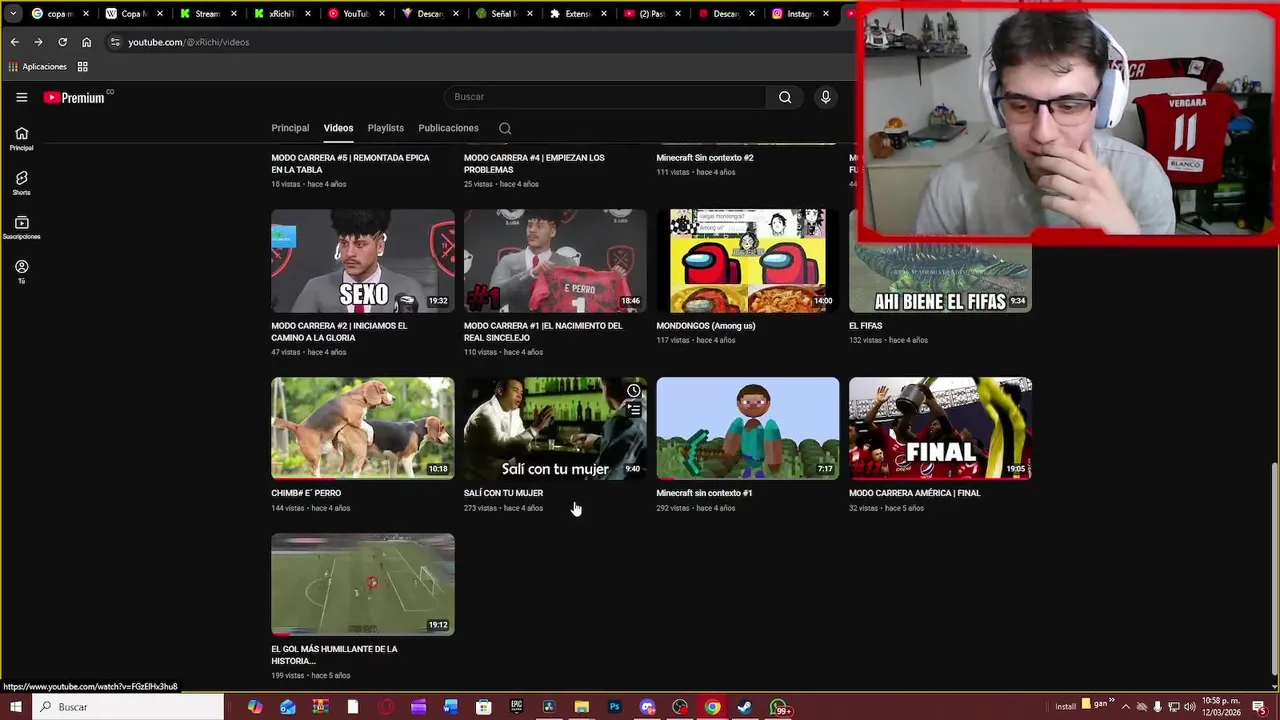Play the Among Us thumbnail video

pos(747,261)
